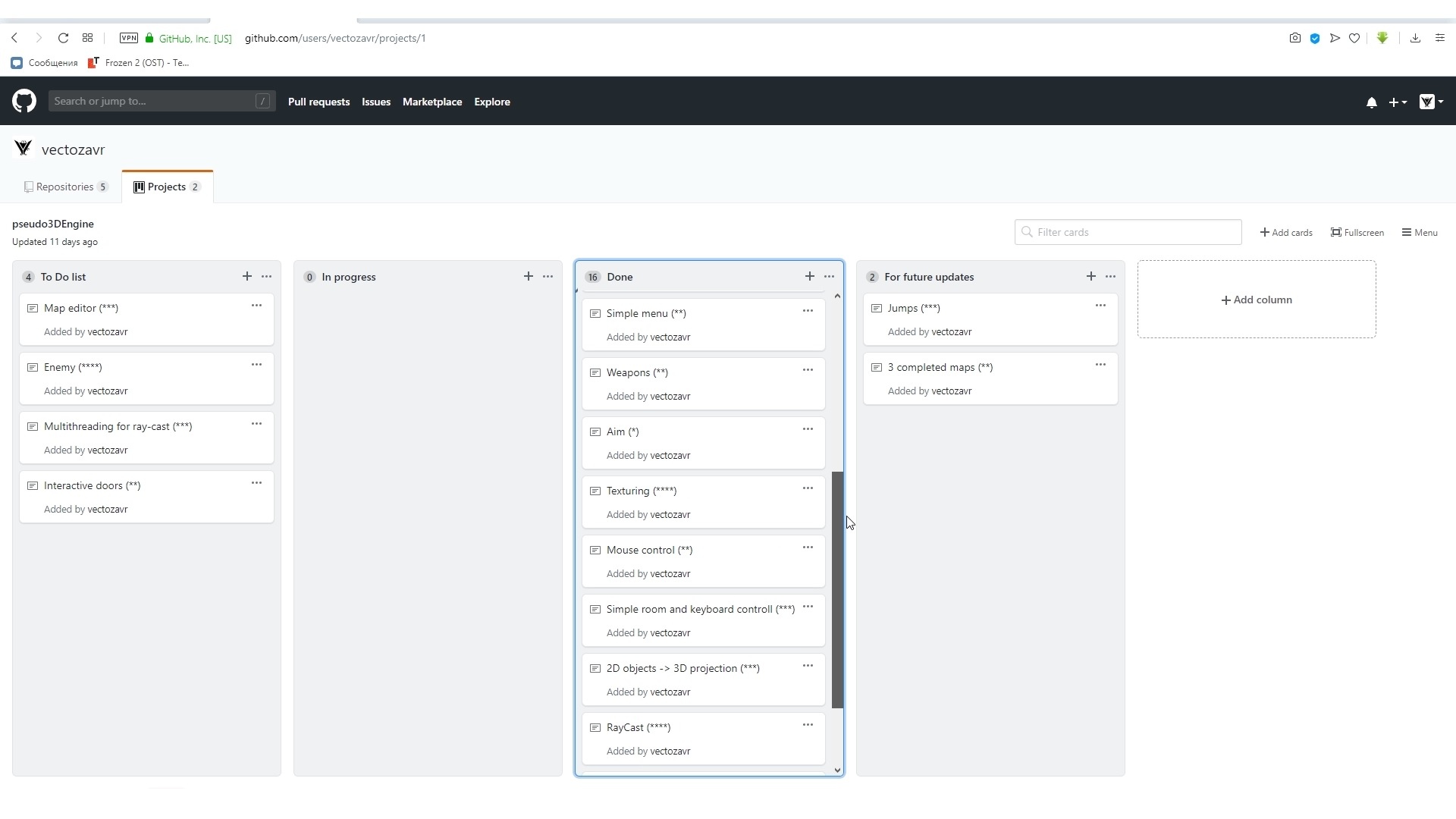The width and height of the screenshot is (1456, 819).
Task: Click Add cards button
Action: click(x=1286, y=233)
